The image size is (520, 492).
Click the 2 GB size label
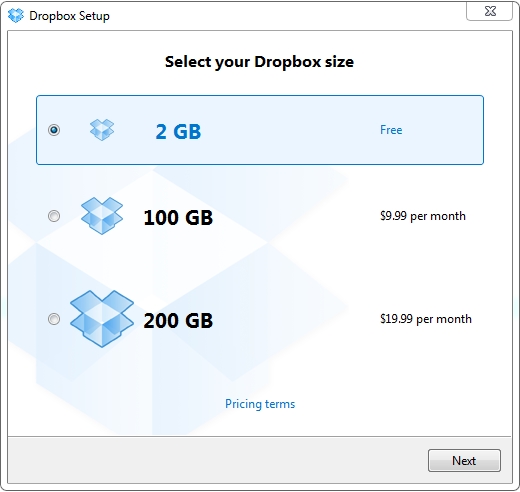coord(178,131)
